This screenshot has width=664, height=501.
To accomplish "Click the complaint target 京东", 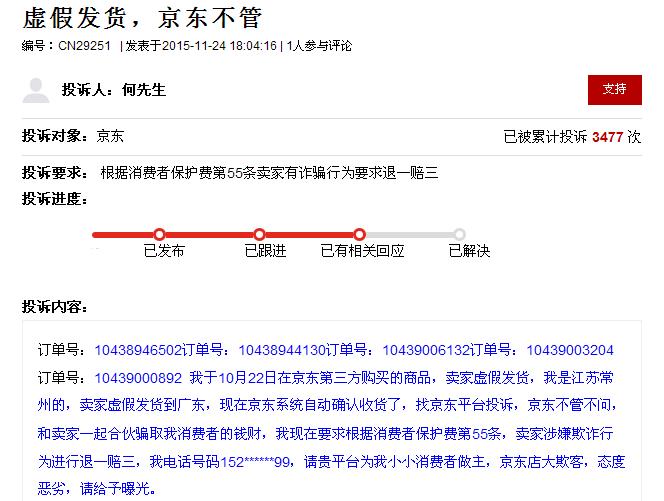I will [x=110, y=136].
